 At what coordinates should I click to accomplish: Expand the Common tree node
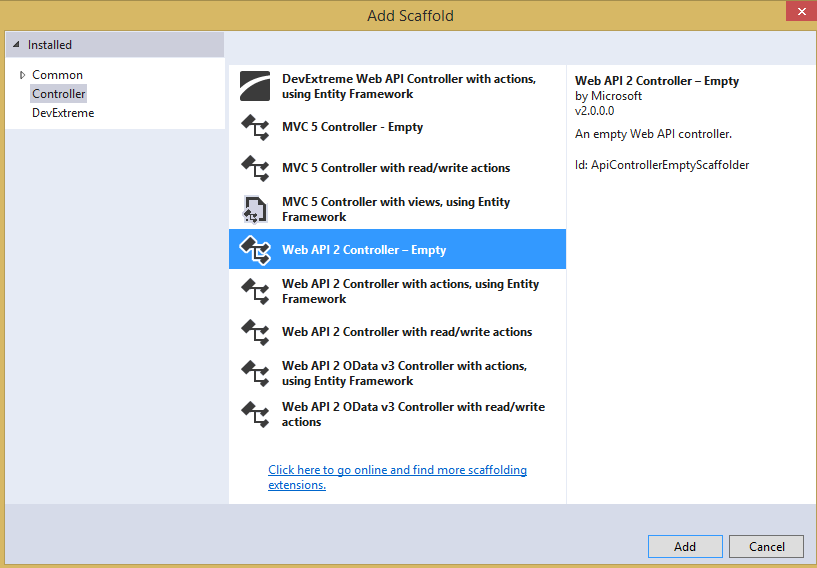(22, 75)
